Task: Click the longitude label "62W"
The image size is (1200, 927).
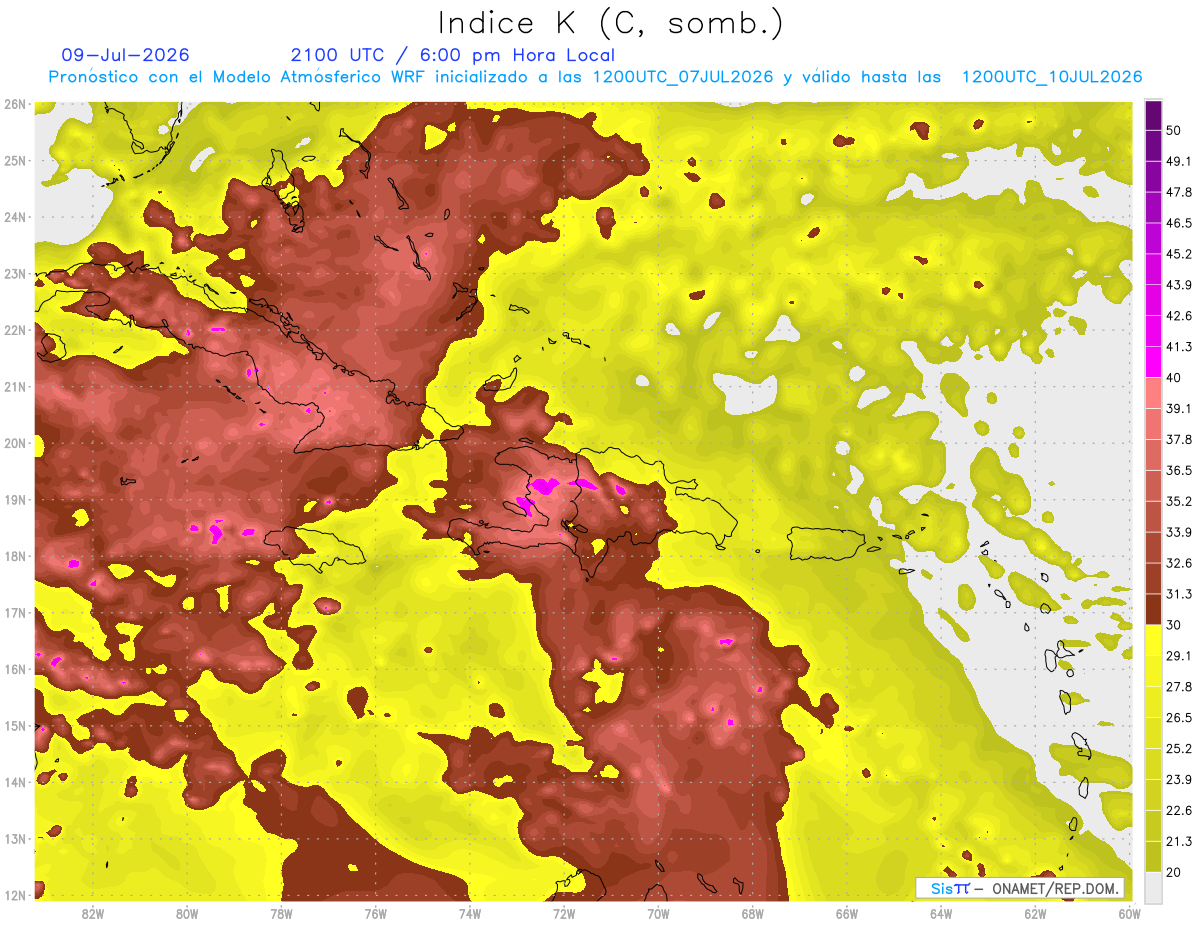Action: (1035, 913)
